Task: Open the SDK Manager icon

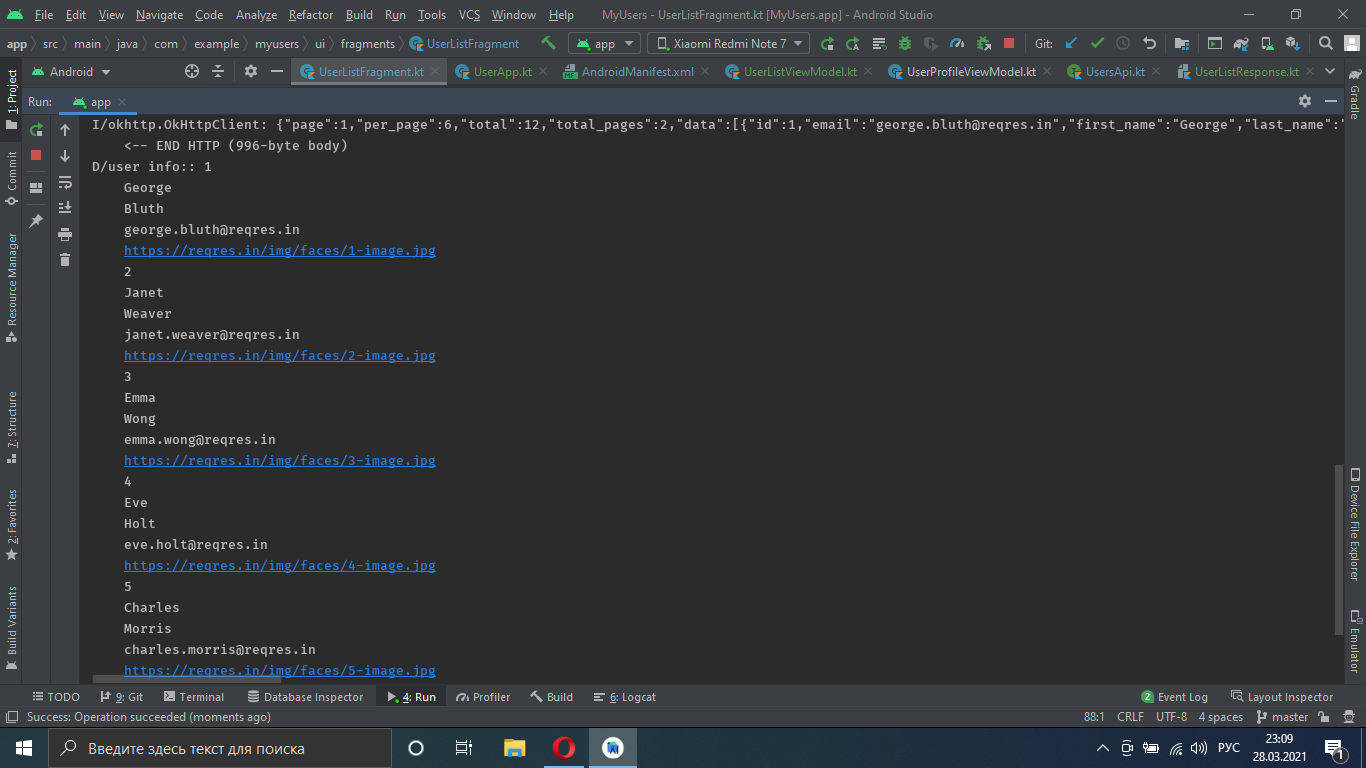Action: tap(1293, 43)
